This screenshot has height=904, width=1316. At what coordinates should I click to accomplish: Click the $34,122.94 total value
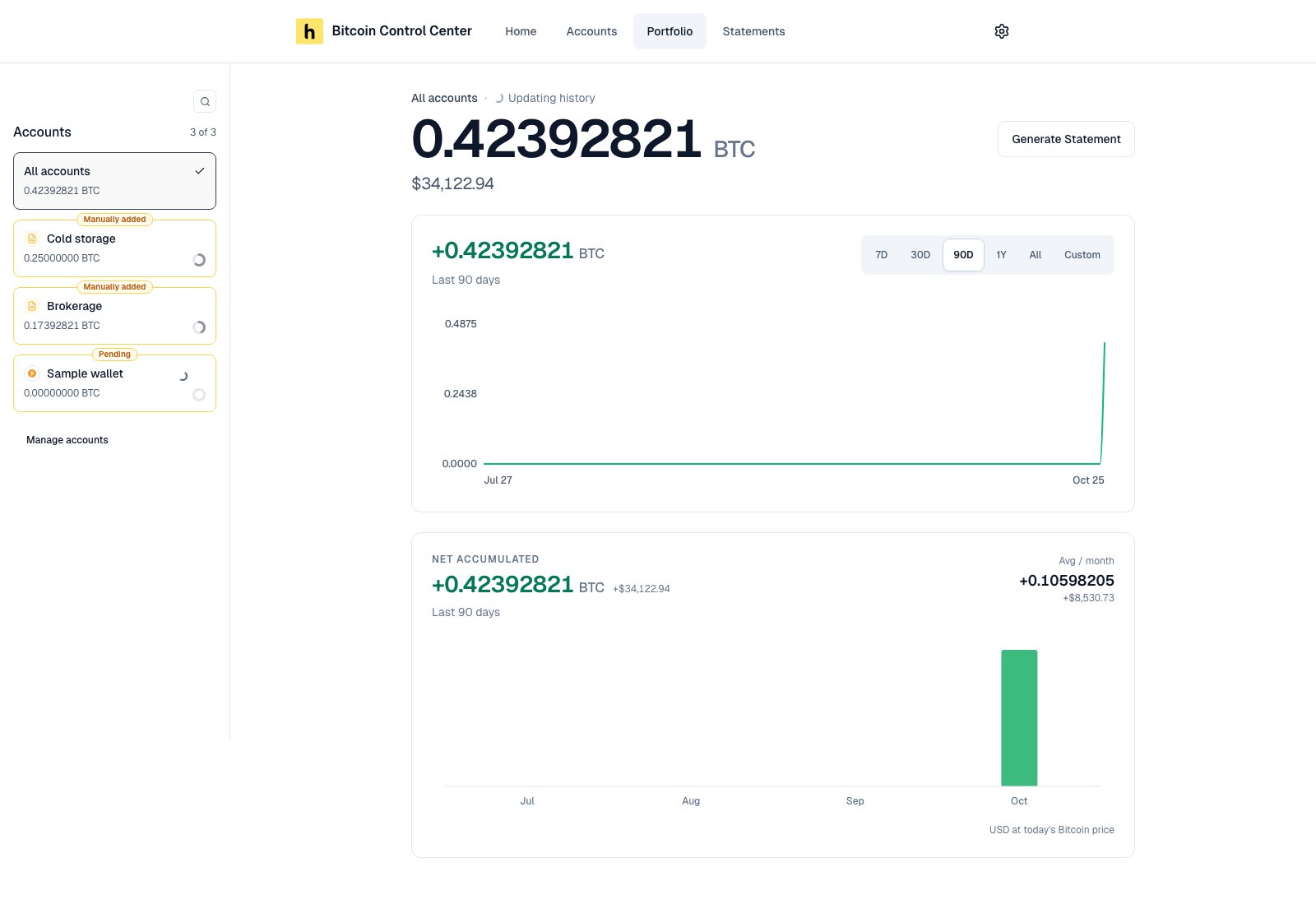(452, 183)
